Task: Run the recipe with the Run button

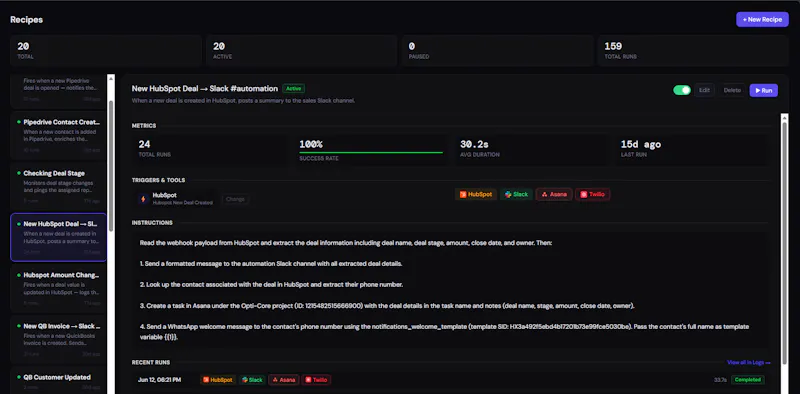Action: [x=763, y=90]
